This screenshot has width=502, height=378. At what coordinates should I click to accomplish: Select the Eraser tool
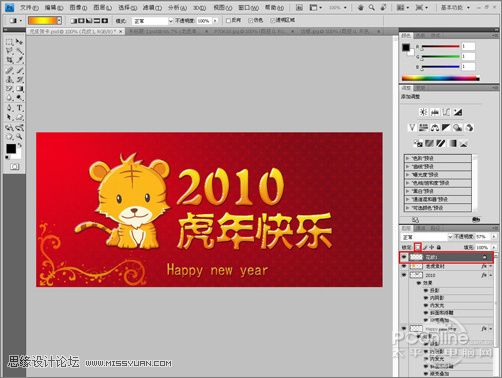point(9,89)
